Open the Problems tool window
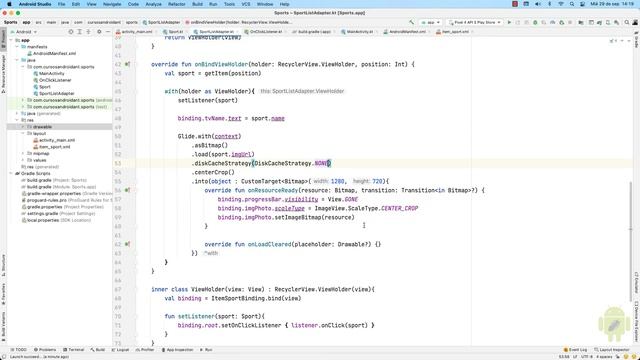Image resolution: width=640 pixels, height=360 pixels. 45,350
